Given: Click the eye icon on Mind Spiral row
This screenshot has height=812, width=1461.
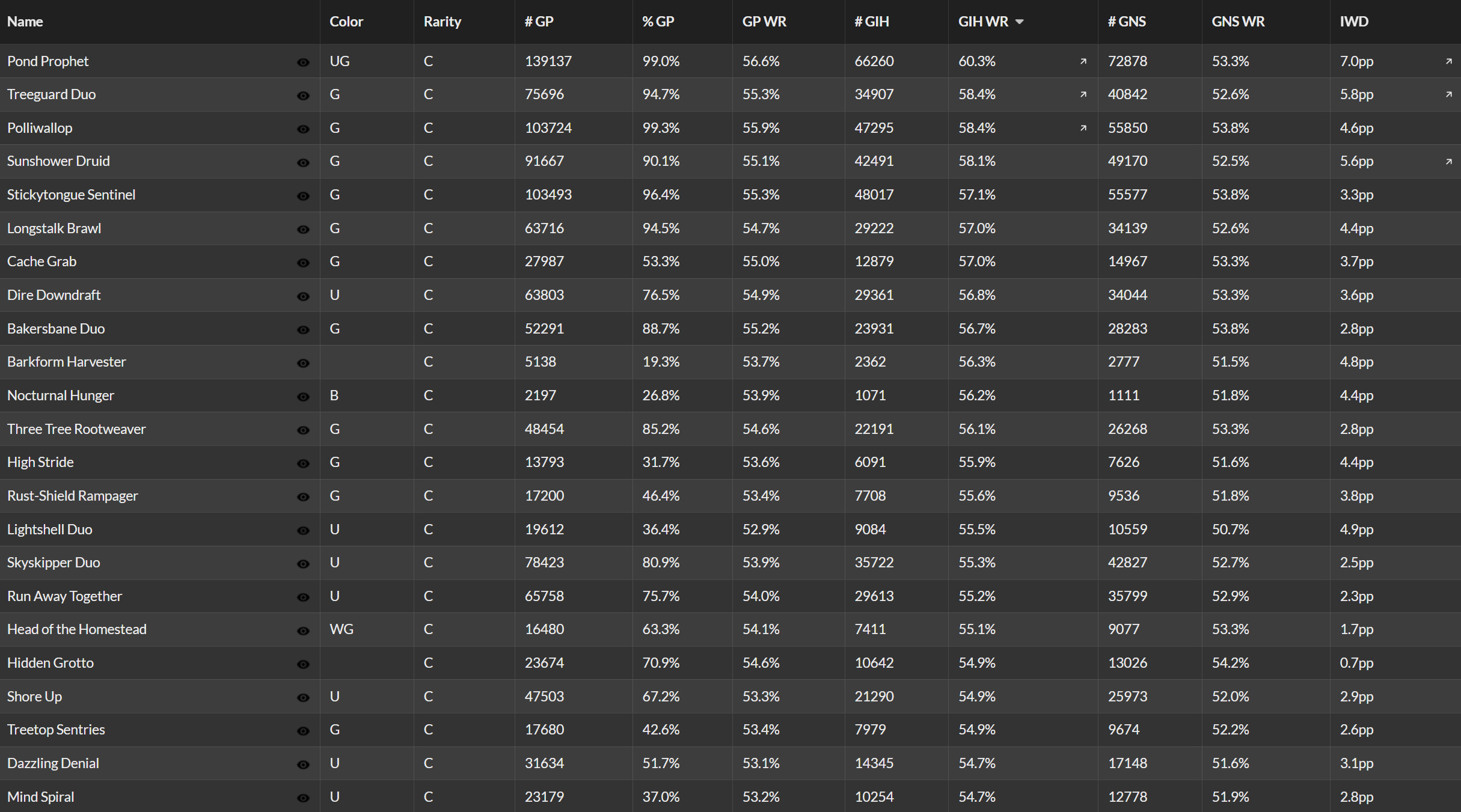Looking at the screenshot, I should click(x=303, y=798).
